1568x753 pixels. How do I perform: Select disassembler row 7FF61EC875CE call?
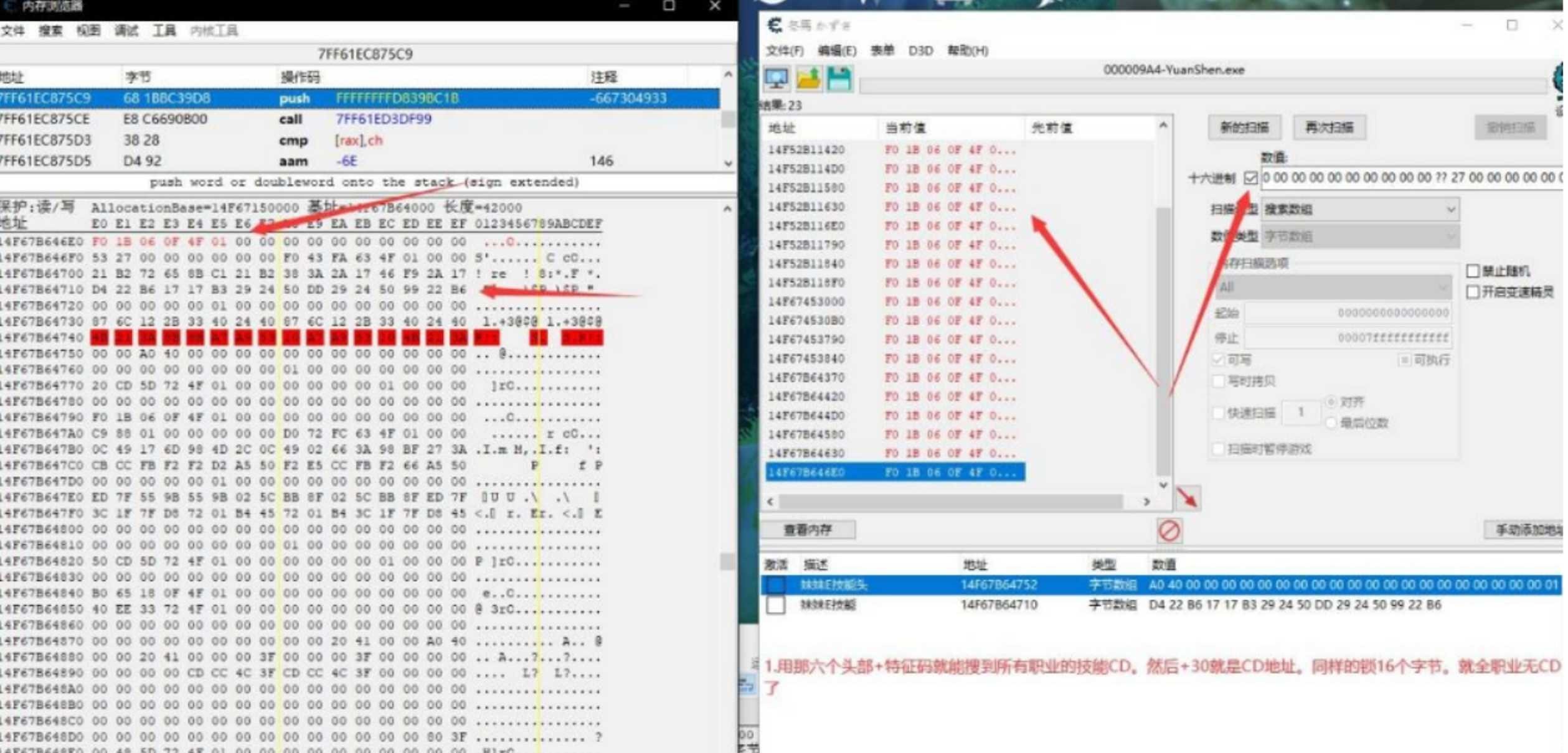click(360, 119)
